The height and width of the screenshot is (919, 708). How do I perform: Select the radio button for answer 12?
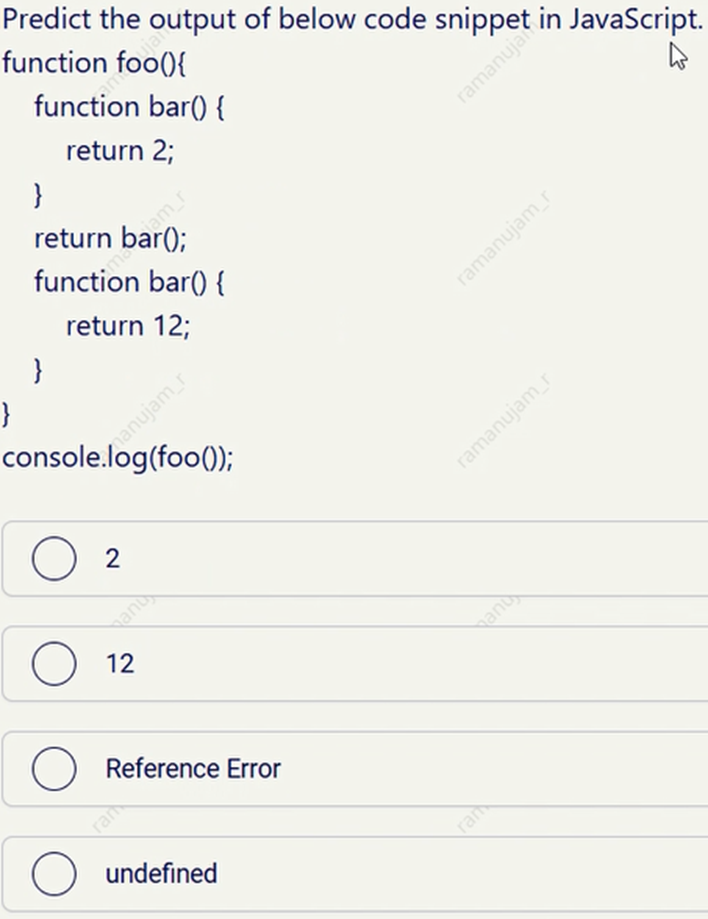54,664
